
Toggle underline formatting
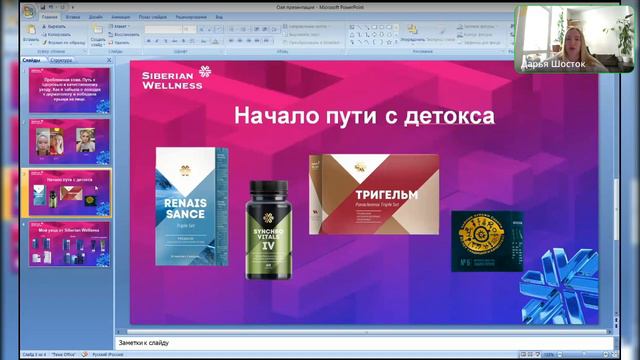click(166, 41)
